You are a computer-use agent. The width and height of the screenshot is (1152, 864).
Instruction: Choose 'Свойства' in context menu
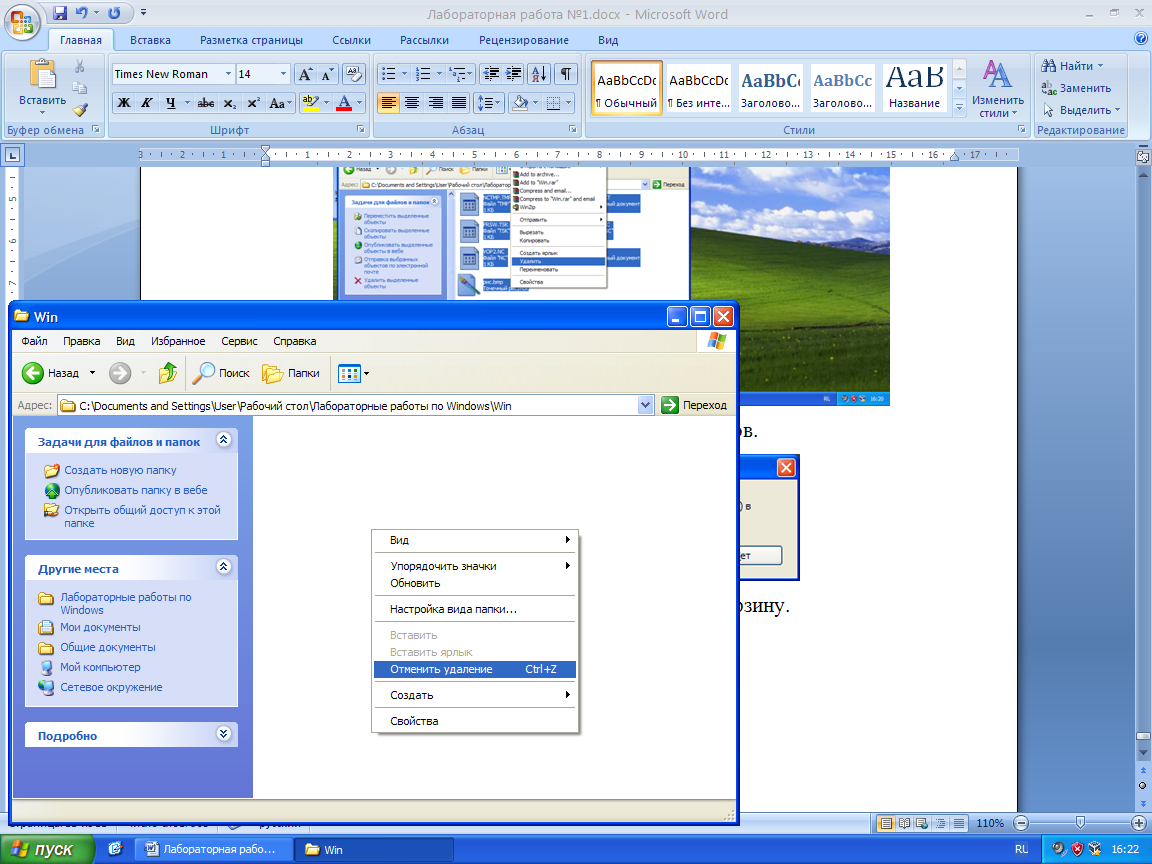475,721
